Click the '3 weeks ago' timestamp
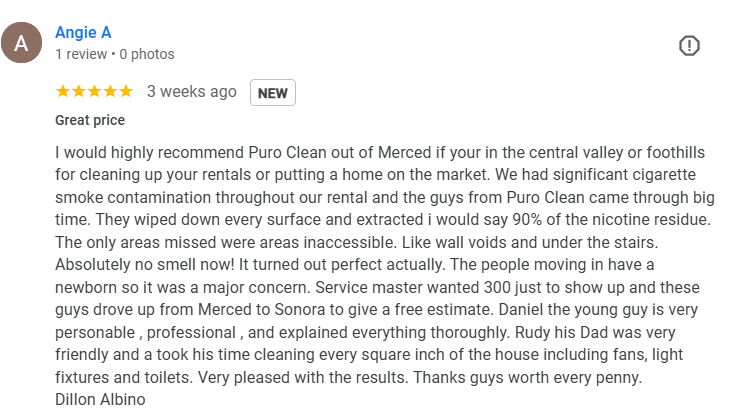 [192, 92]
